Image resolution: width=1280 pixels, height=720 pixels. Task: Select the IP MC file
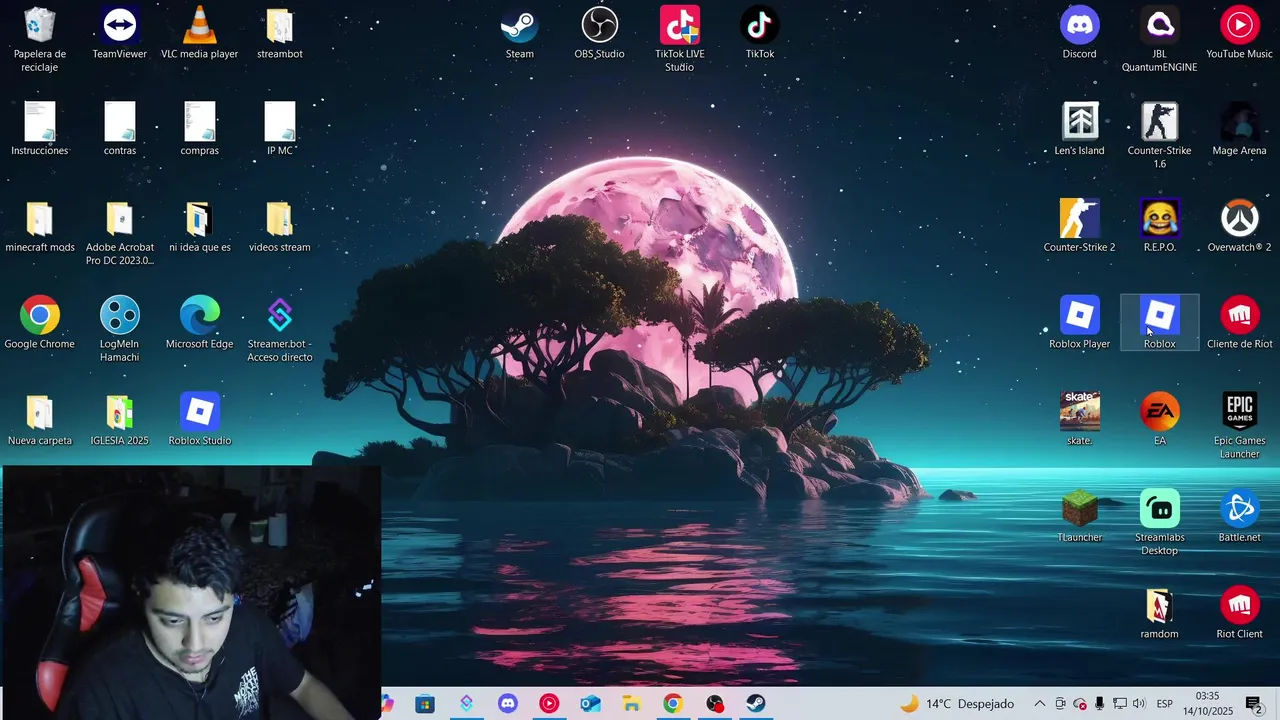tap(280, 130)
